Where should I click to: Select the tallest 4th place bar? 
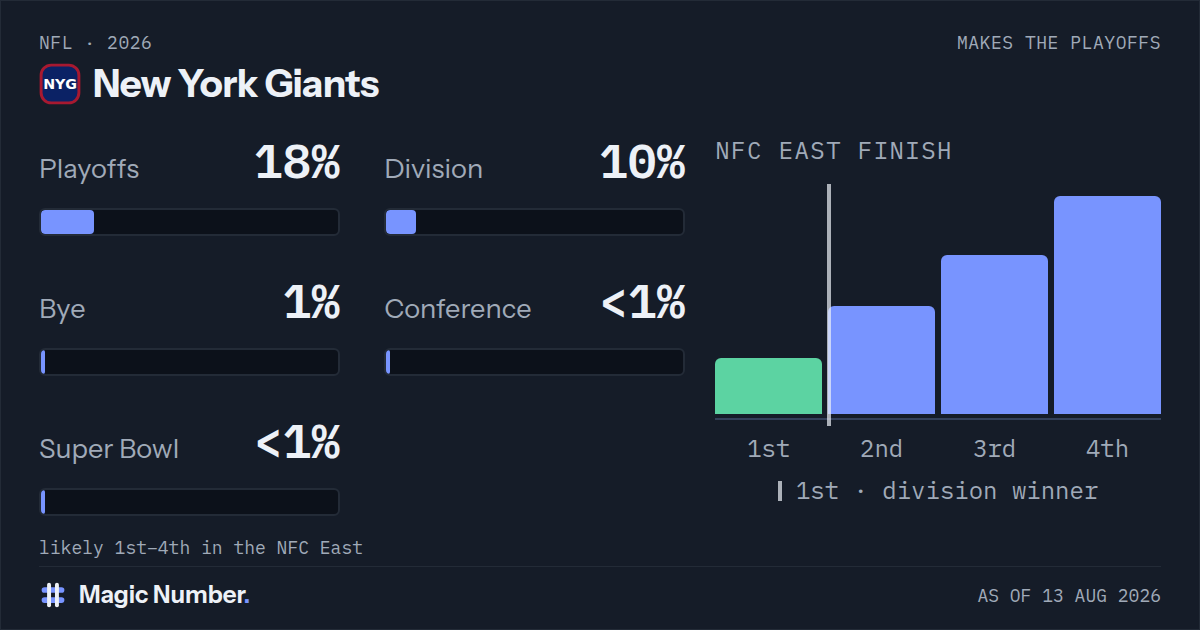pos(1107,305)
